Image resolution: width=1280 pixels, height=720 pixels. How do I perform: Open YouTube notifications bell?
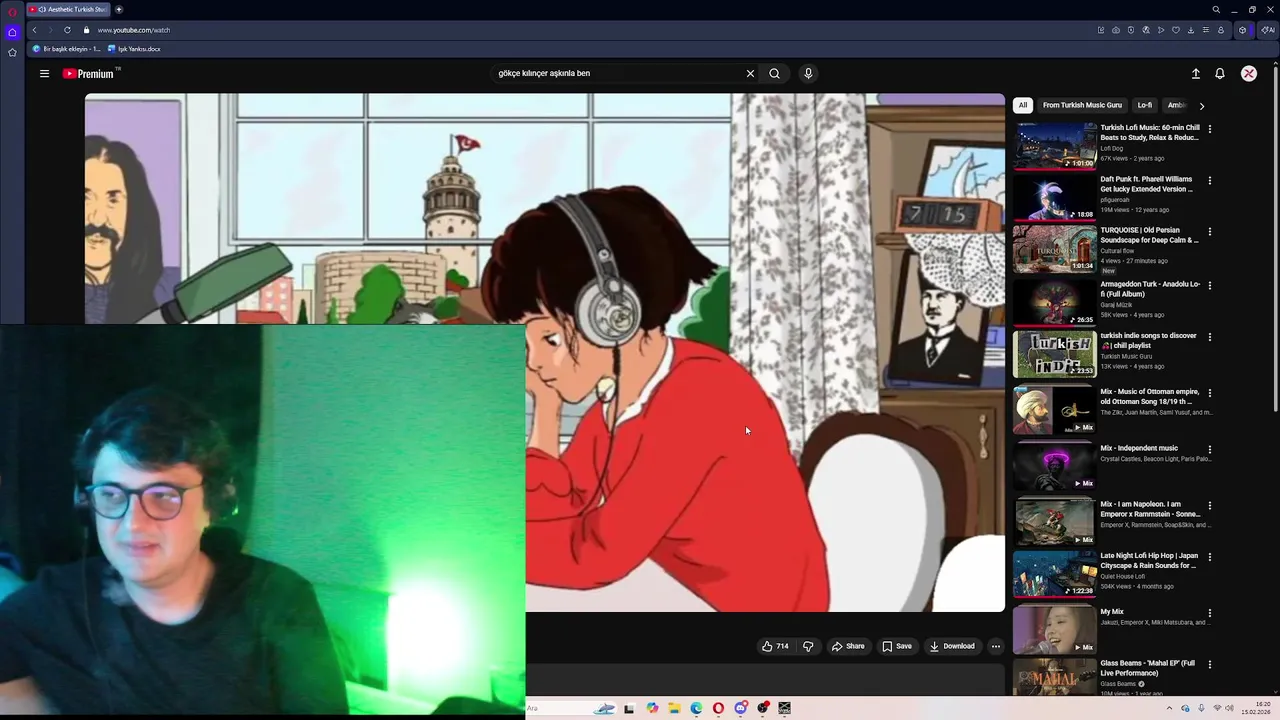(x=1220, y=73)
